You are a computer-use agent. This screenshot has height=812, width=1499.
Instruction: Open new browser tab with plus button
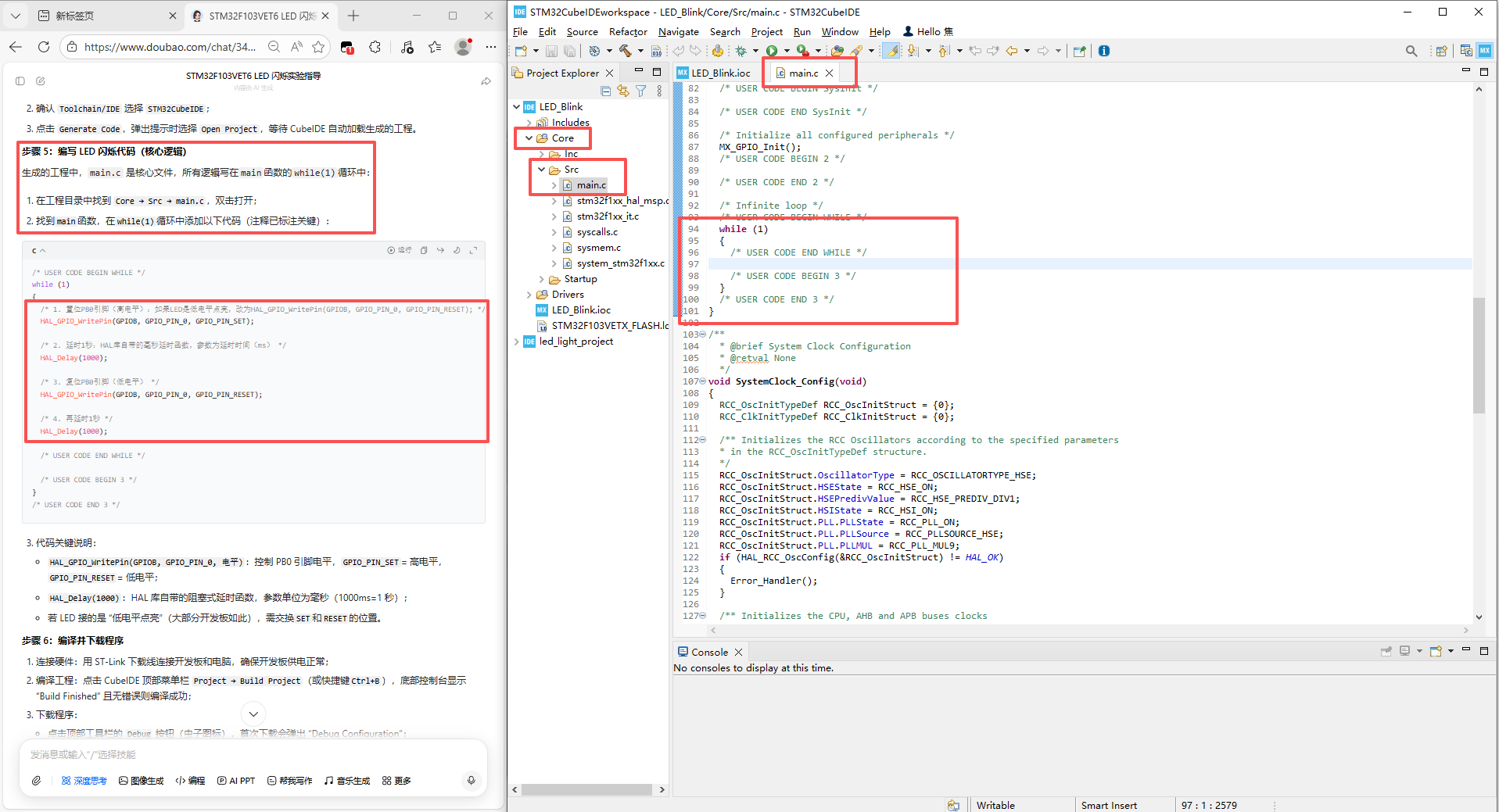coord(353,16)
